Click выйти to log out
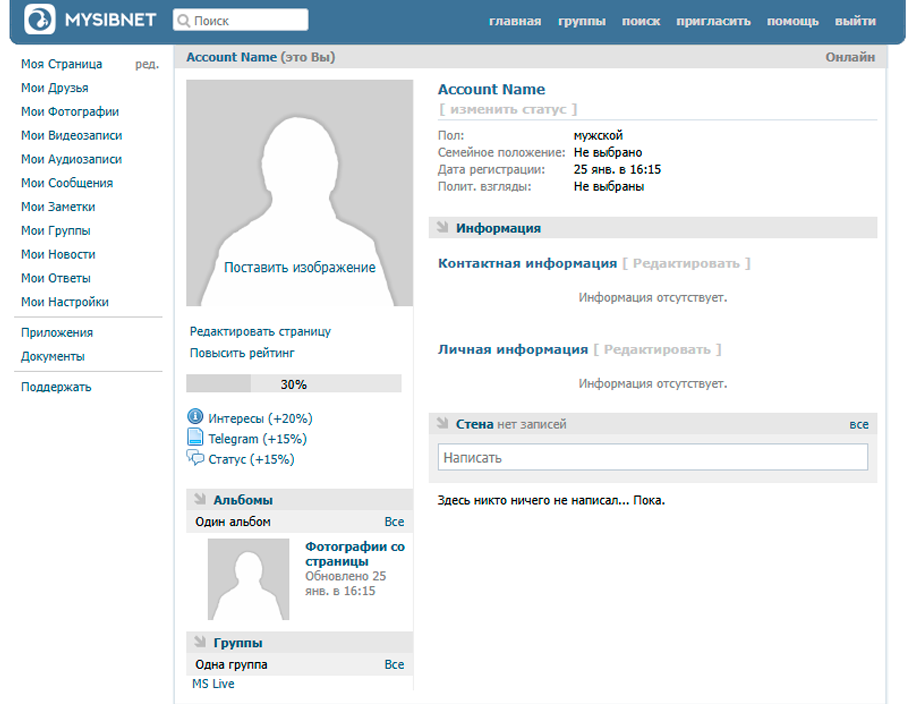This screenshot has height=704, width=917. (x=855, y=21)
